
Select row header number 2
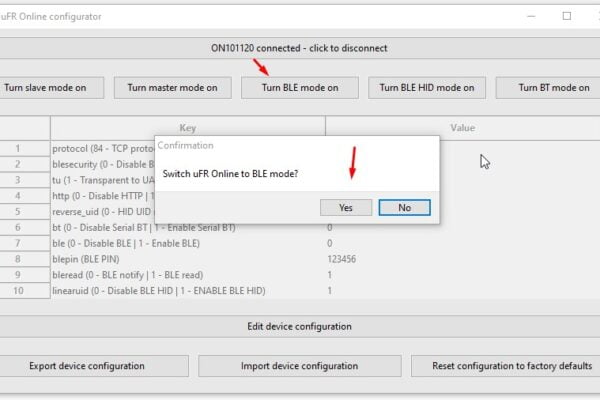coord(25,164)
